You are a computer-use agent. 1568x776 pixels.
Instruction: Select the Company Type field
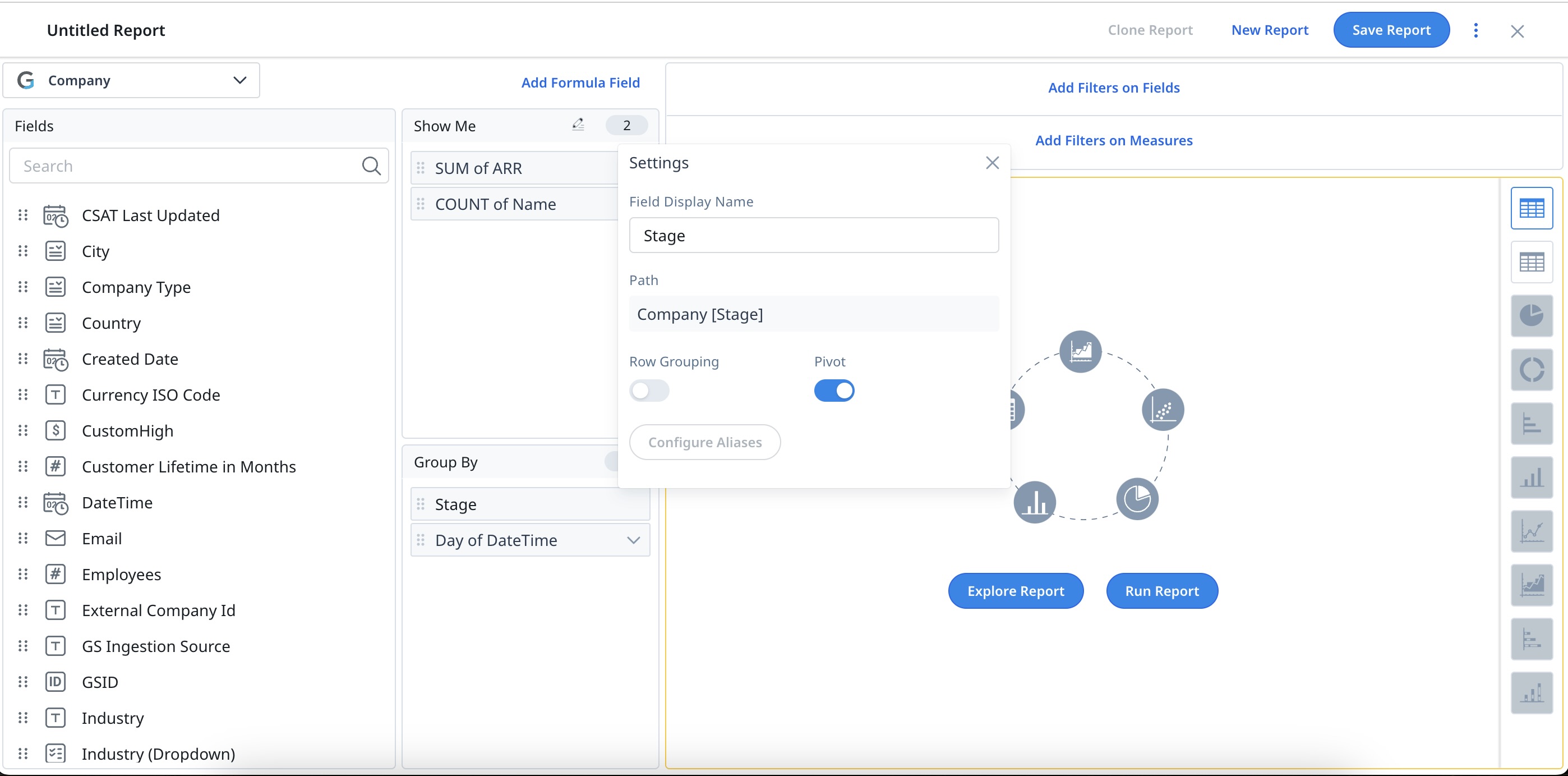click(136, 287)
